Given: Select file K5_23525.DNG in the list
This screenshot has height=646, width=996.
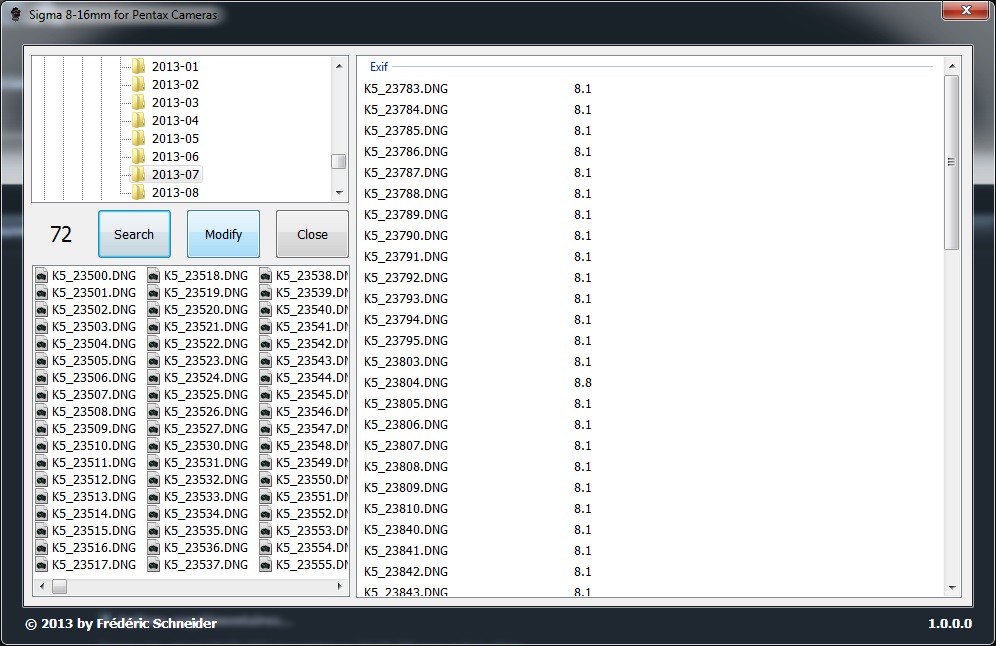Looking at the screenshot, I should click(x=206, y=394).
